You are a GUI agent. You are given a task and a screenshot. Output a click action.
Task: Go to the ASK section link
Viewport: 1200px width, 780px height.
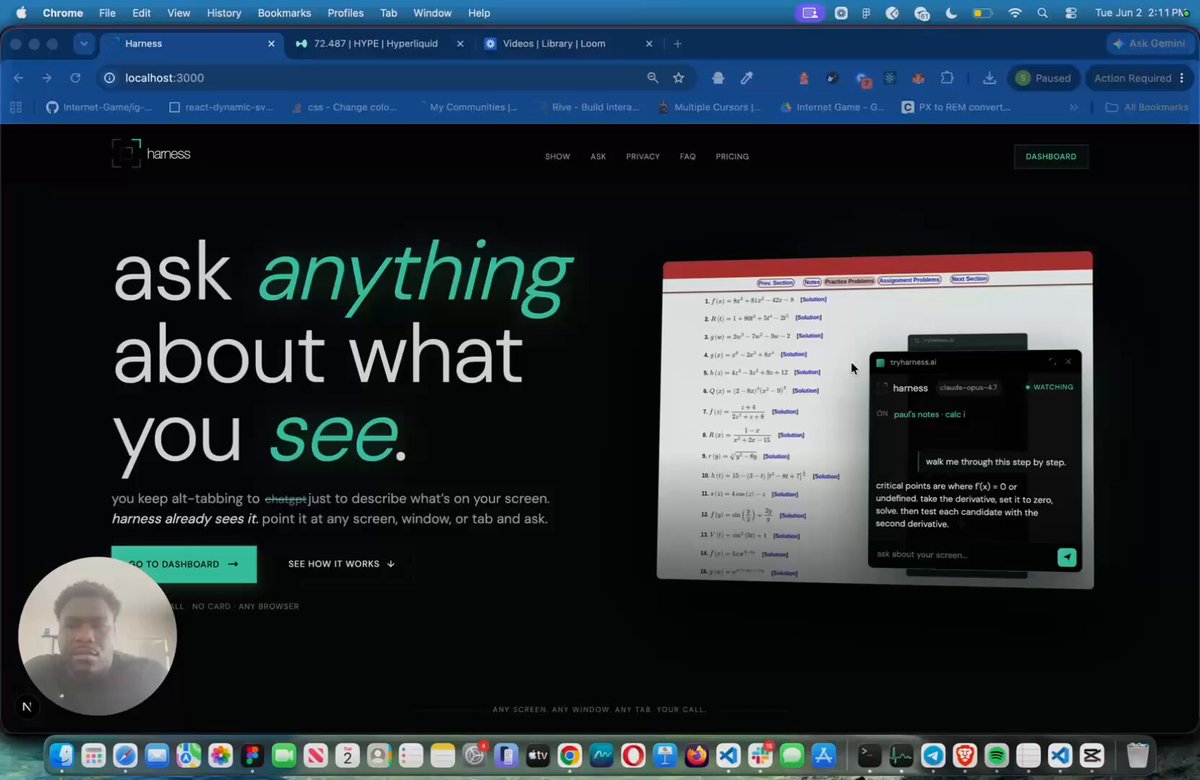pyautogui.click(x=598, y=157)
